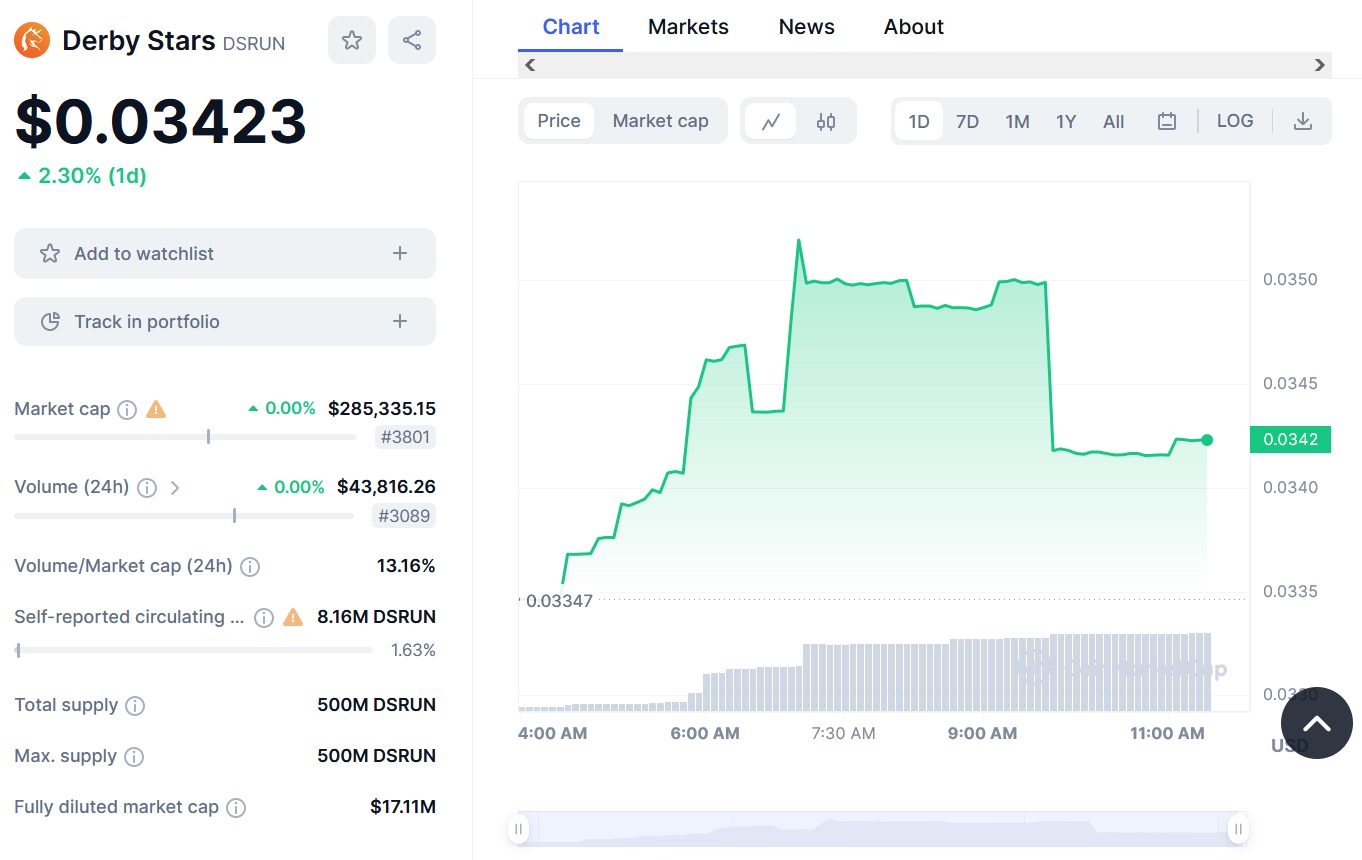This screenshot has height=860, width=1362.
Task: Click the Market cap warning triangle
Action: (156, 409)
